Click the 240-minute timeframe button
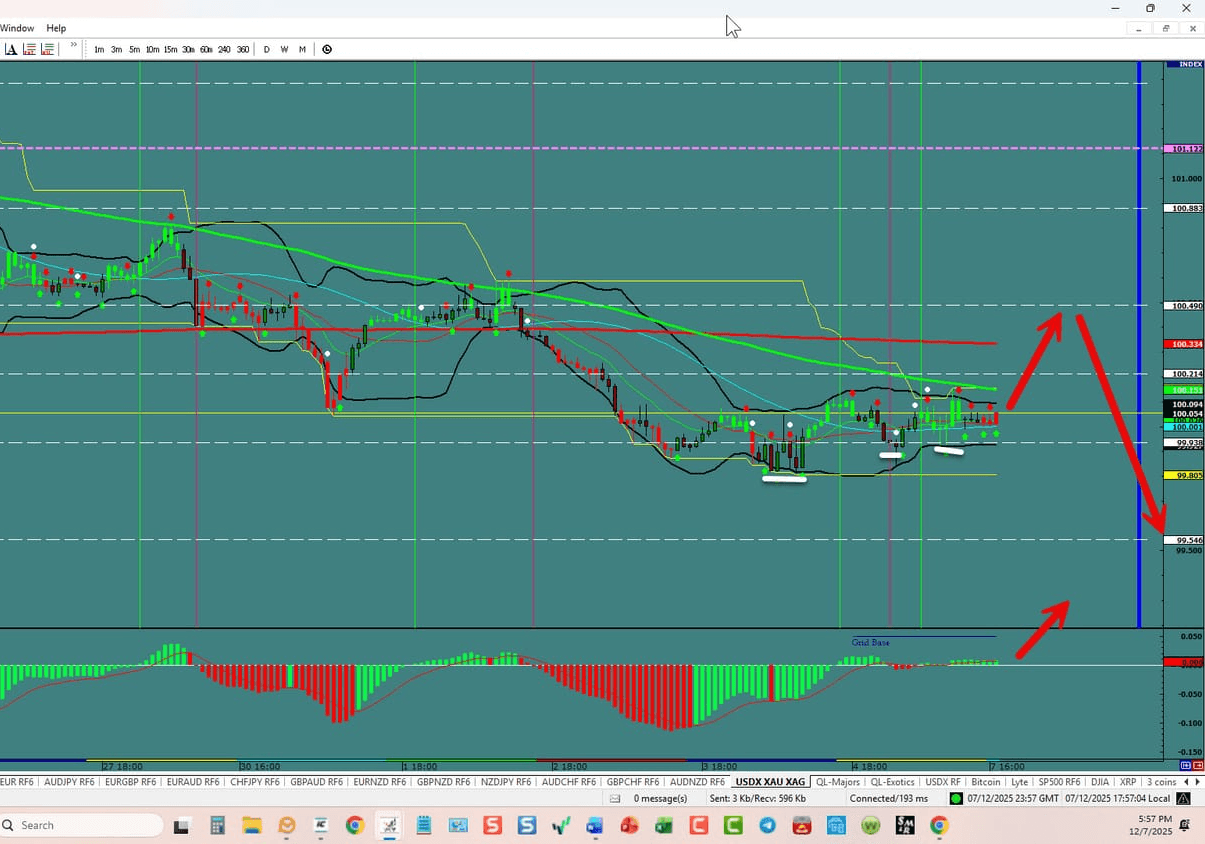Viewport: 1205px width, 844px height. point(224,49)
